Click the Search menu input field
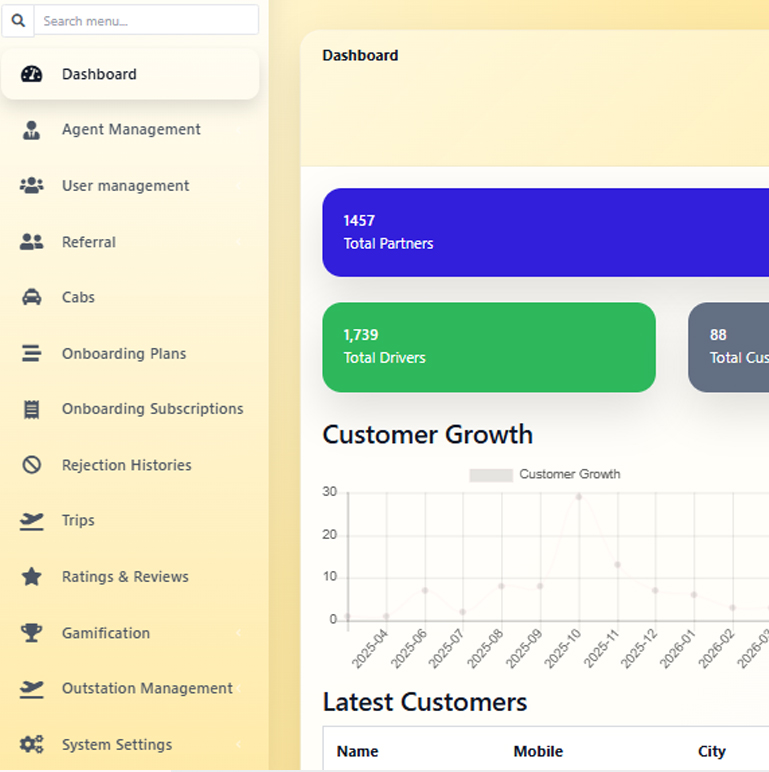This screenshot has height=772, width=769. [x=146, y=20]
